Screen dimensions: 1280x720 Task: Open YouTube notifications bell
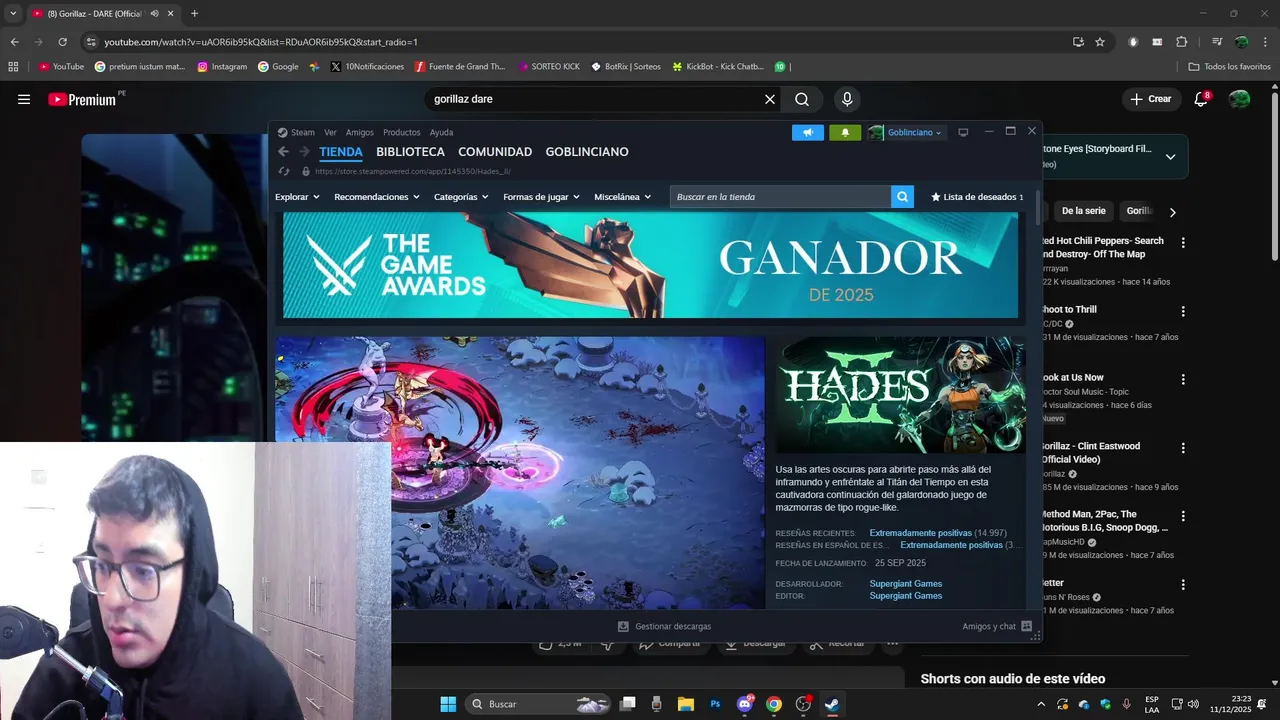pyautogui.click(x=1201, y=99)
